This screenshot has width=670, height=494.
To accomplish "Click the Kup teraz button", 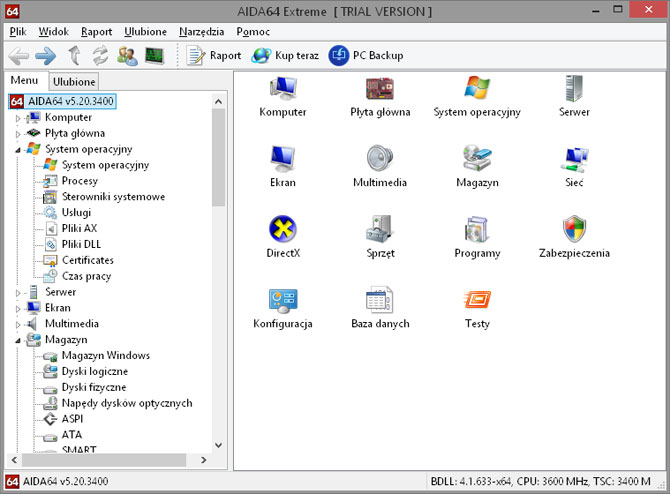I will [x=285, y=56].
